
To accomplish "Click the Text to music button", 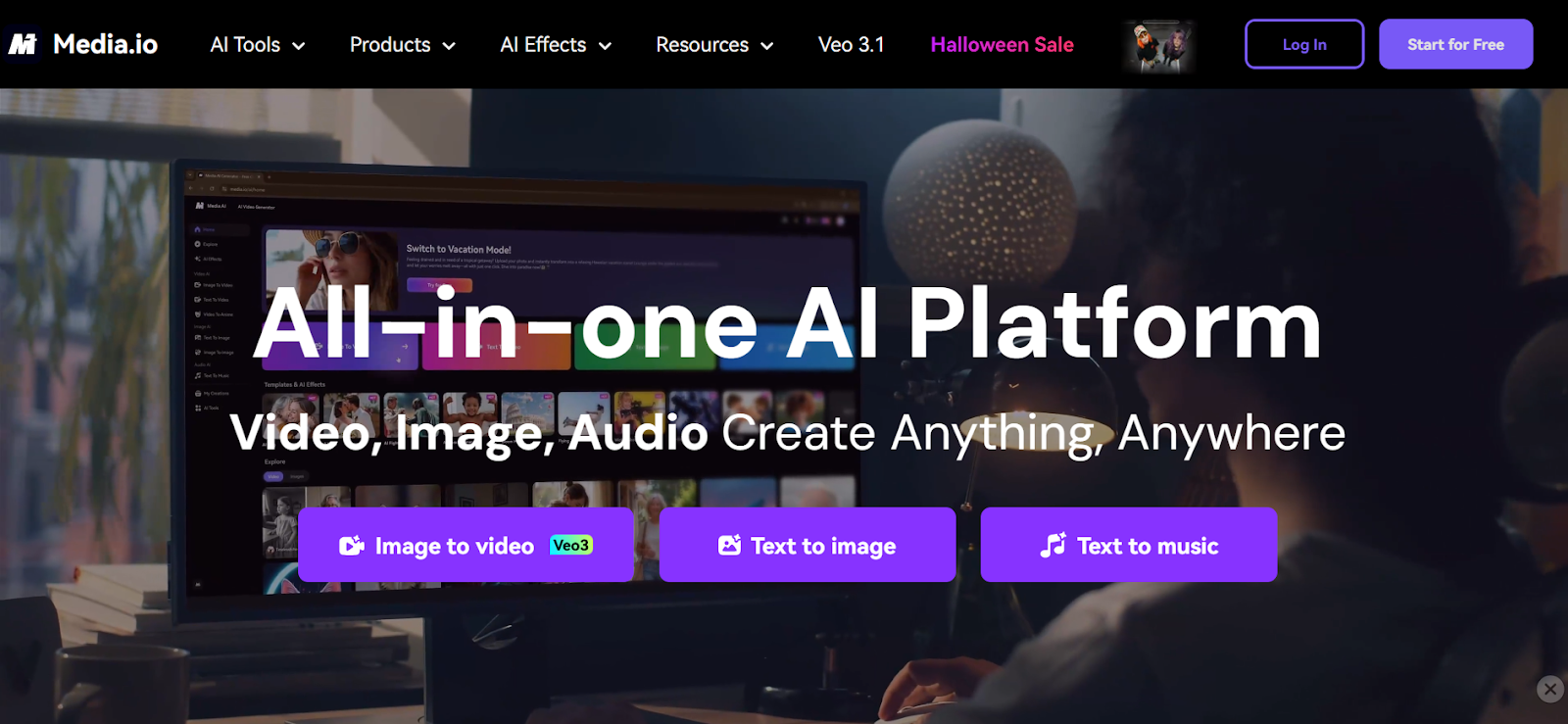I will click(x=1129, y=545).
